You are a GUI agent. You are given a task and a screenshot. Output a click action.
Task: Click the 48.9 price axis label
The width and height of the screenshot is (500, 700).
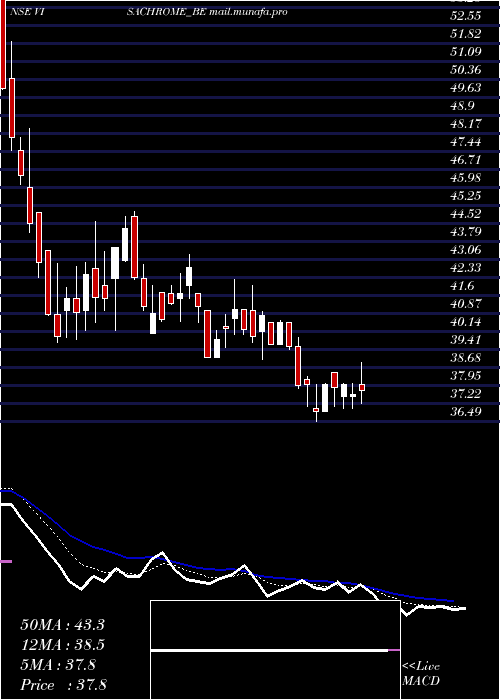pyautogui.click(x=461, y=106)
